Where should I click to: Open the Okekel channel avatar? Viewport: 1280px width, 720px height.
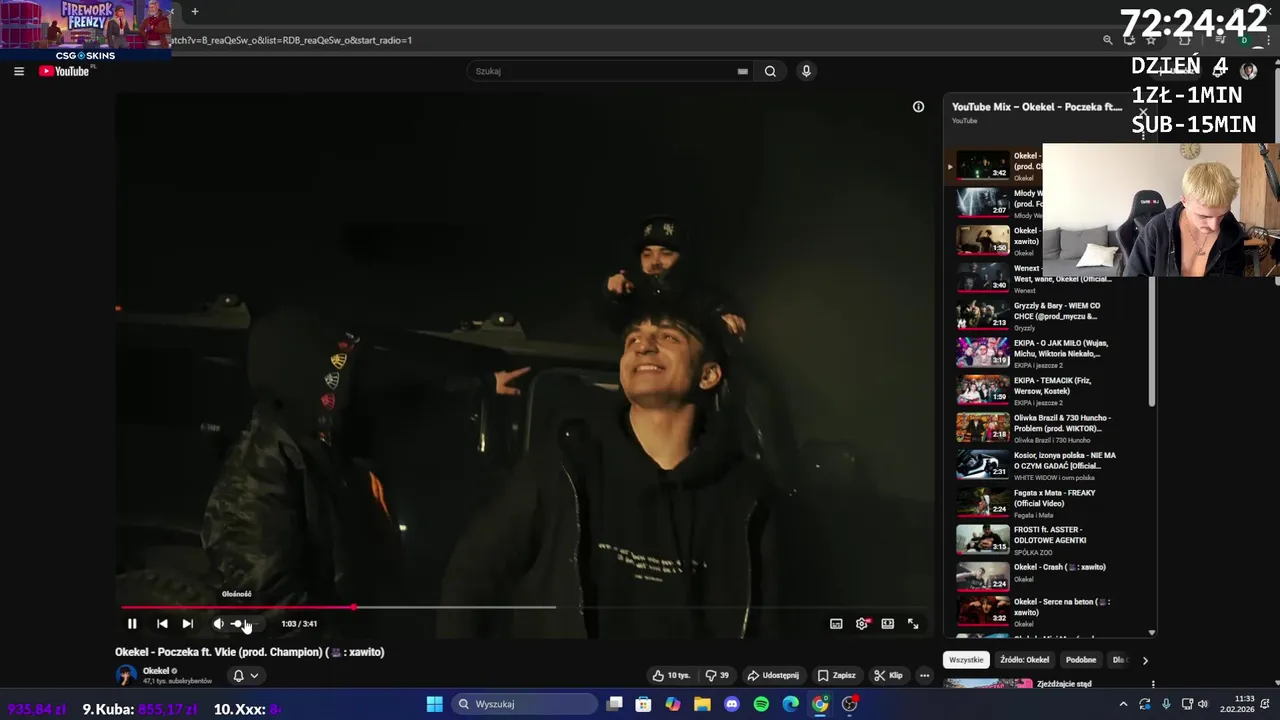[x=126, y=675]
